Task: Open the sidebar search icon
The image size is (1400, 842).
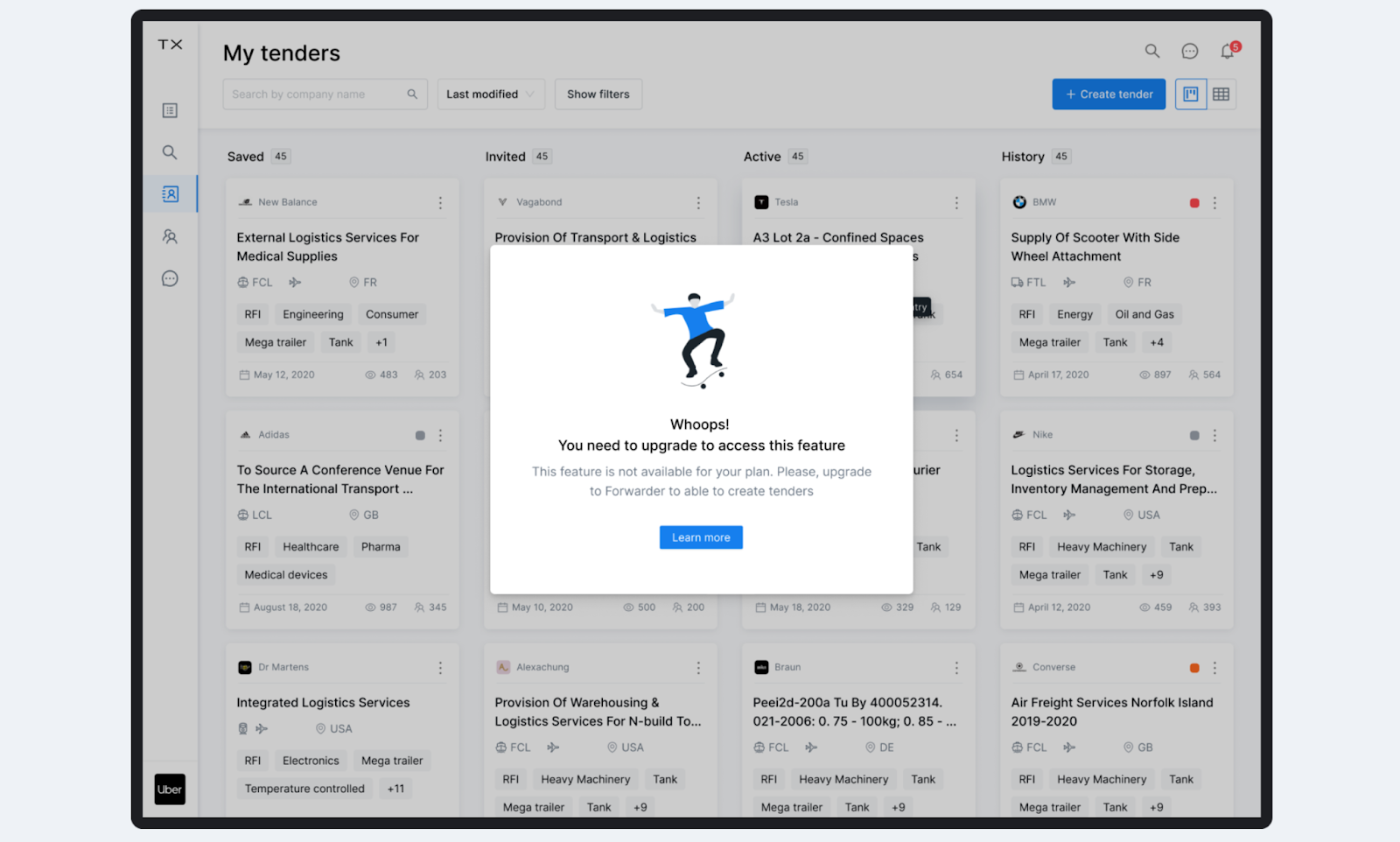Action: point(170,152)
